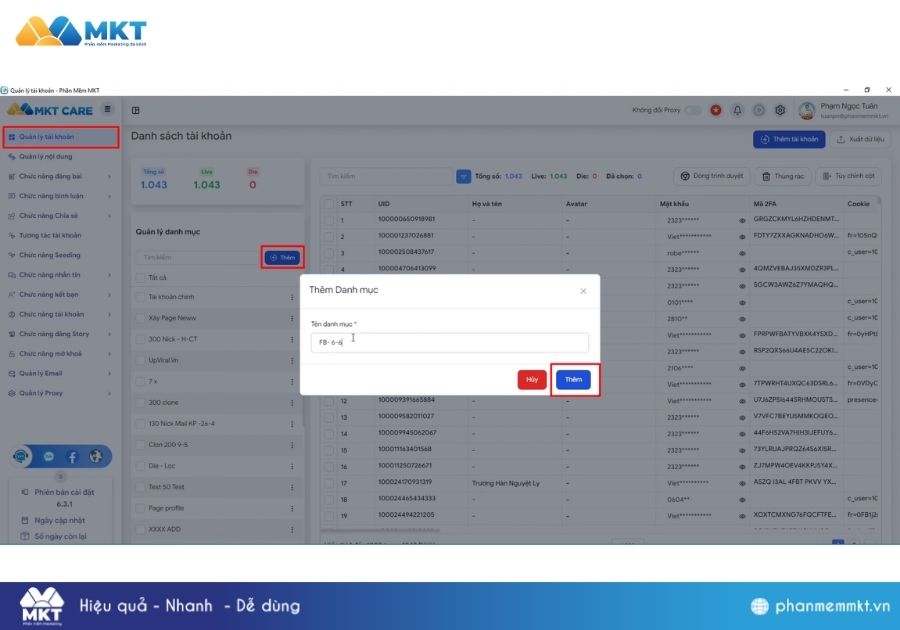Open options menu for UpViralVn category
Screen dimensions: 900x630
tap(292, 360)
